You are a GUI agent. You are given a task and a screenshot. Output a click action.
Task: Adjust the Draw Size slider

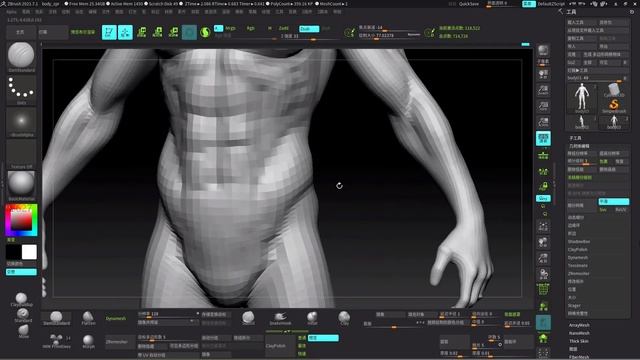[x=389, y=36]
